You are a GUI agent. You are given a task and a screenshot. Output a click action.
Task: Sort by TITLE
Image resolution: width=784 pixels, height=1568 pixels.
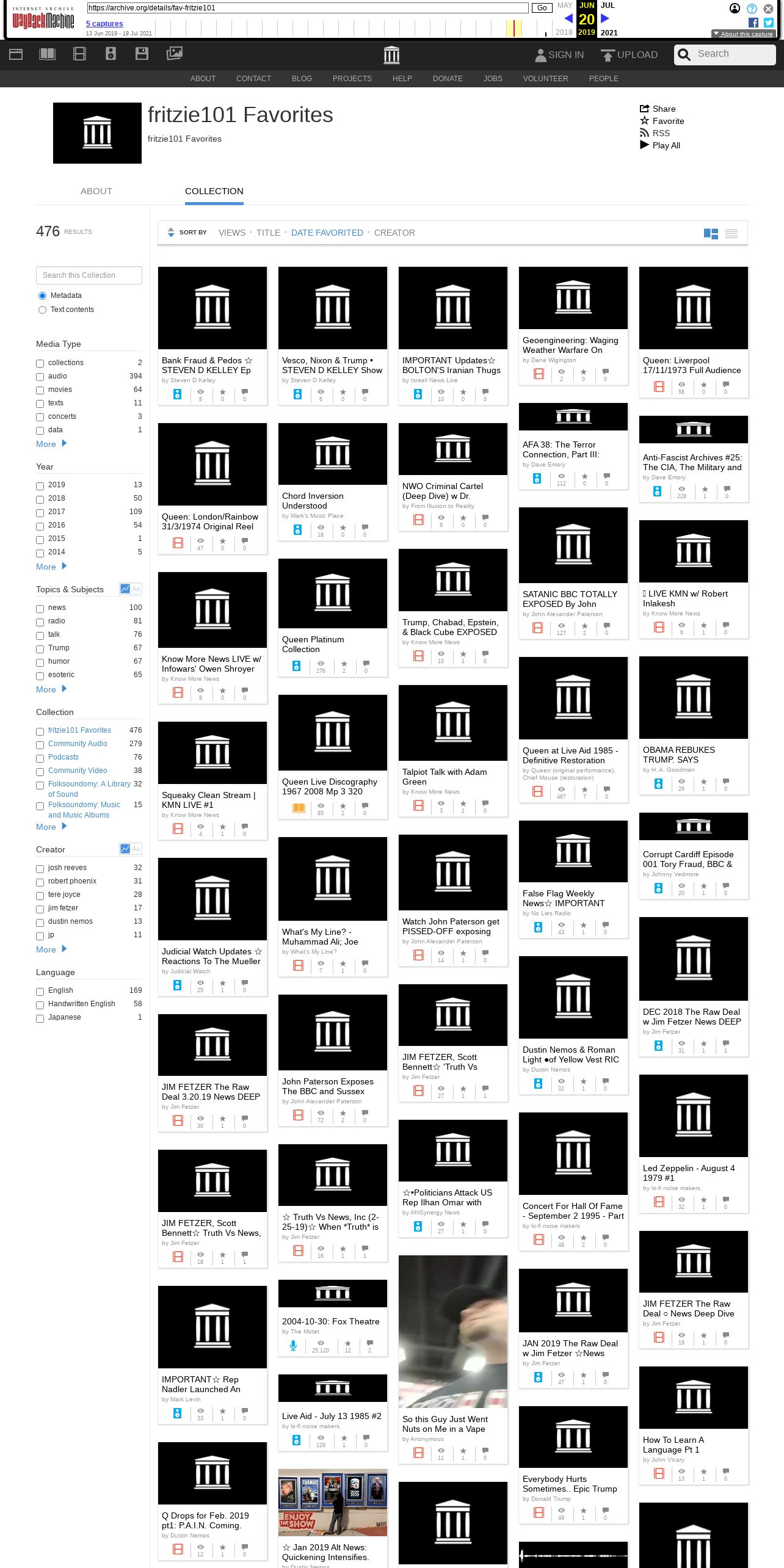click(268, 233)
